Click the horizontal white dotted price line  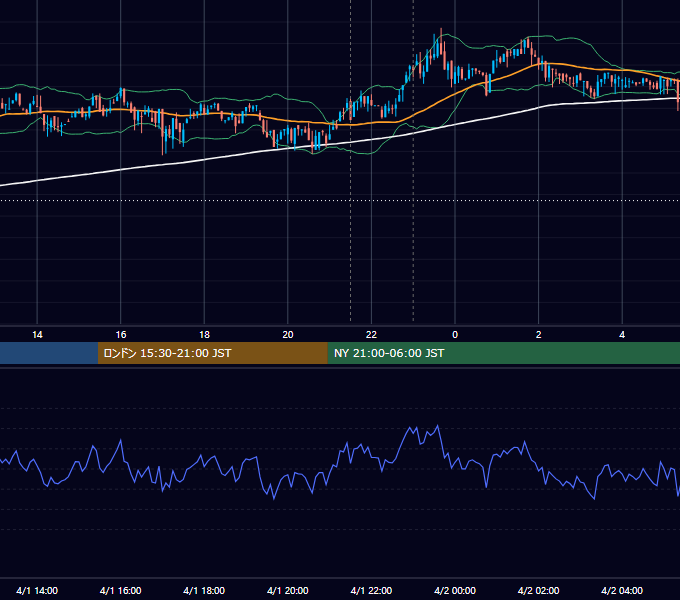(x=340, y=200)
